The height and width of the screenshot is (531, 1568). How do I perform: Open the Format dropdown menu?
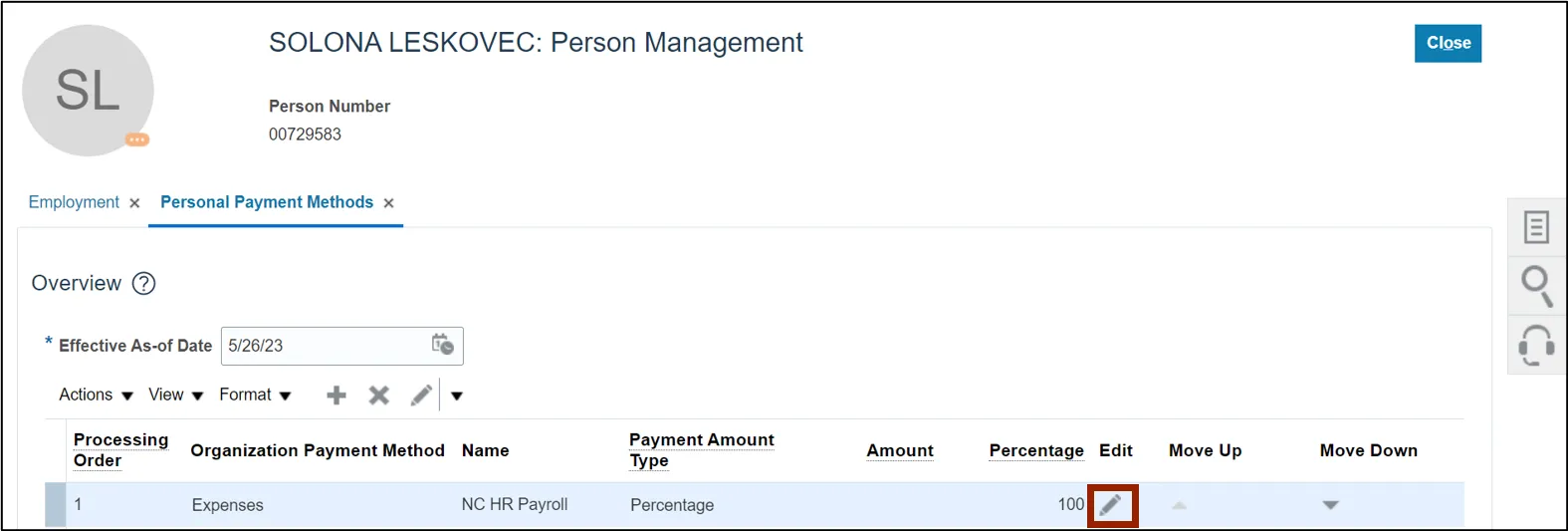coord(255,396)
